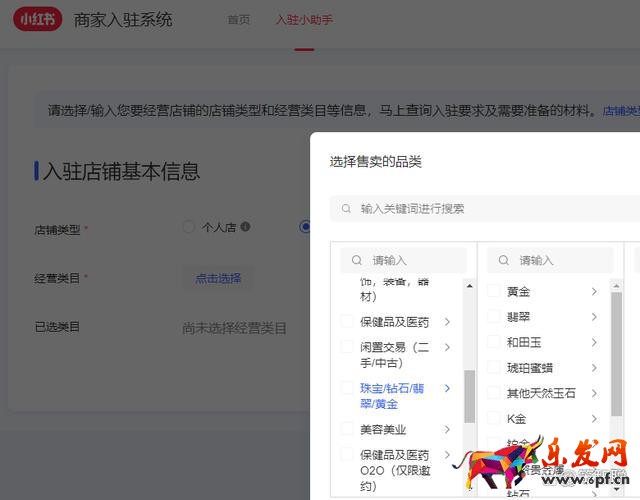Image resolution: width=640 pixels, height=500 pixels.
Task: Enable the 和田玉 checkbox
Action: point(493,342)
